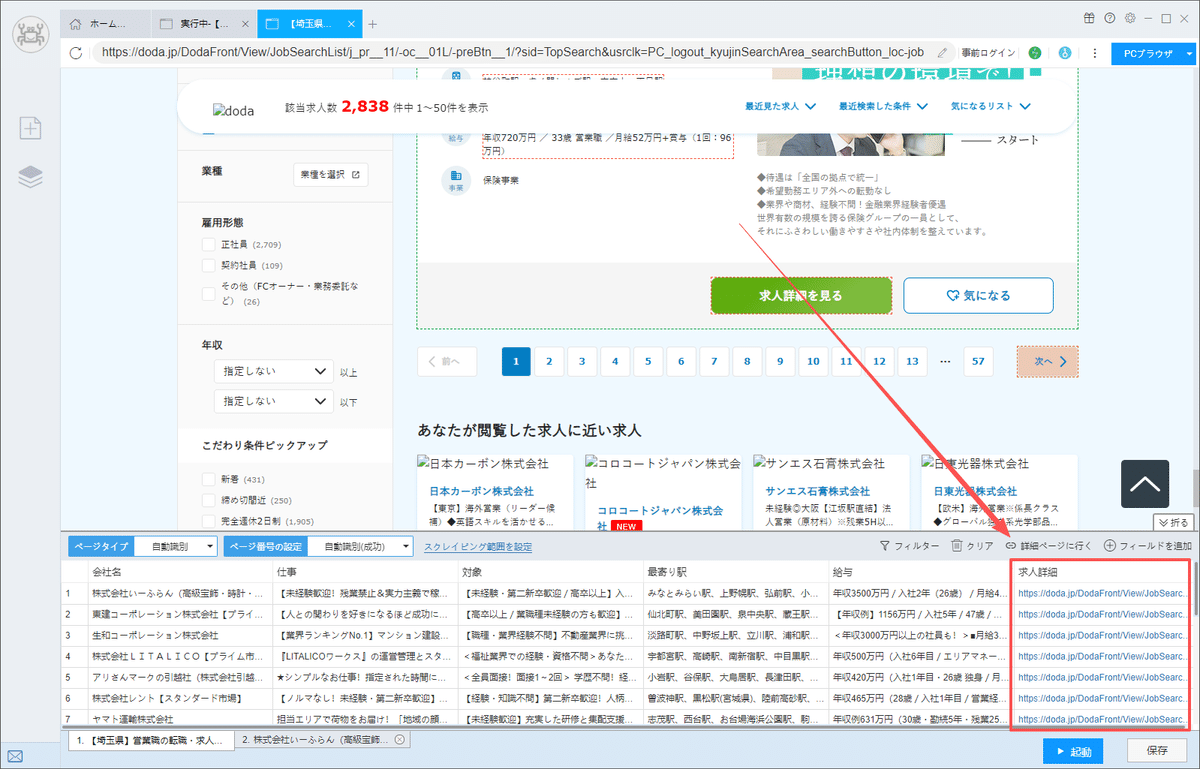Click the 求人詳細を見る green button
1200x769 pixels.
pos(801,296)
